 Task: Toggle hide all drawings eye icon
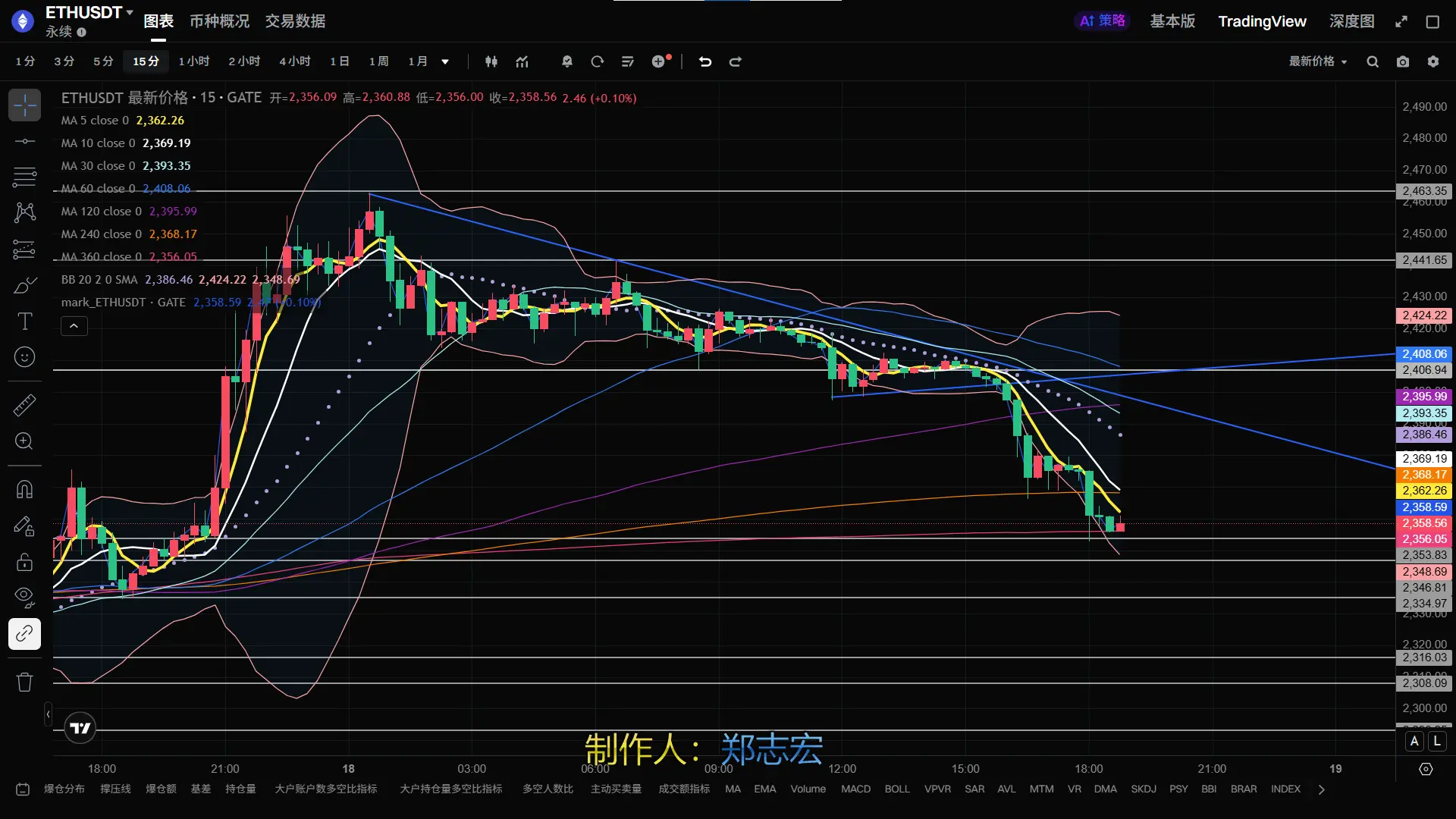(x=24, y=597)
